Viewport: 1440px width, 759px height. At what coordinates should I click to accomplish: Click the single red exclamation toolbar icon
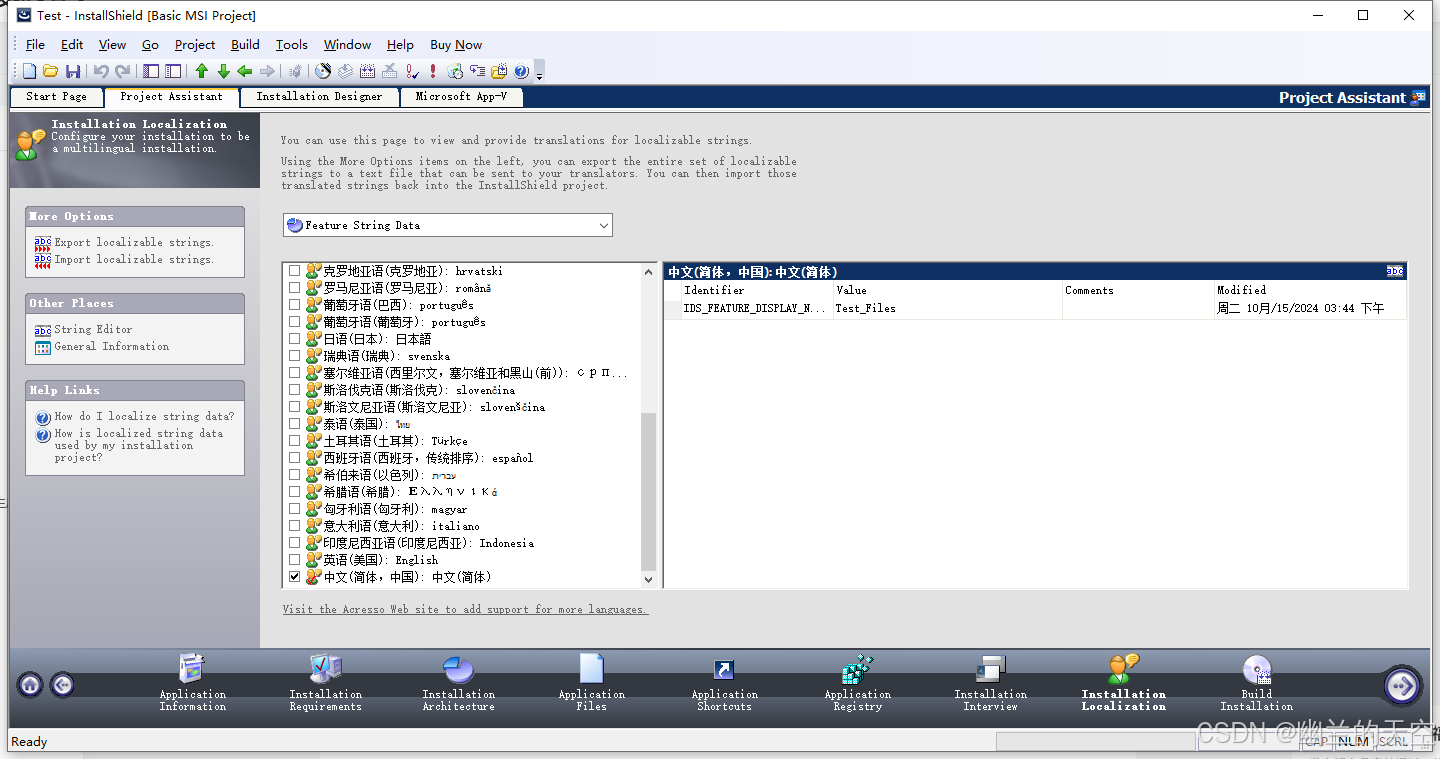click(432, 71)
